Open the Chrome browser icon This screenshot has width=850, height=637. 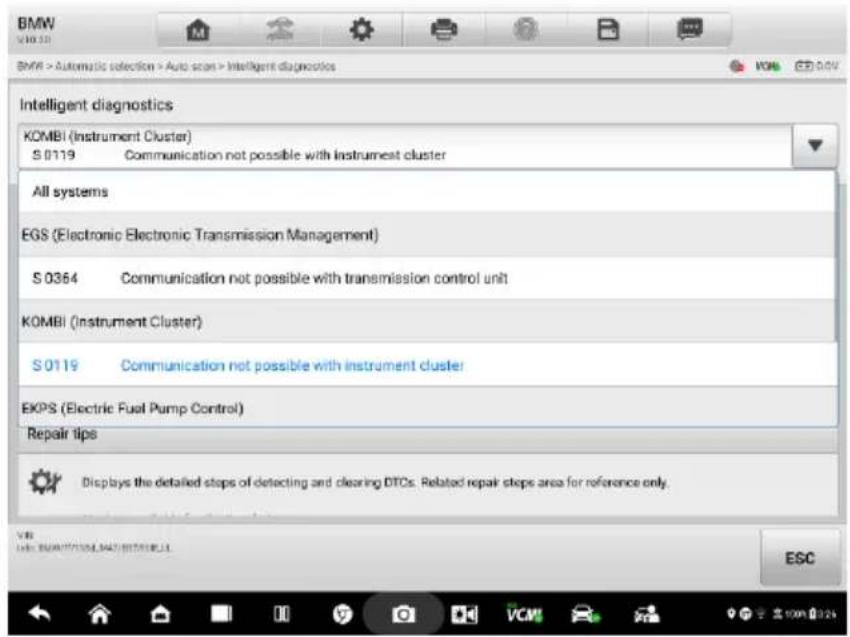[342, 614]
